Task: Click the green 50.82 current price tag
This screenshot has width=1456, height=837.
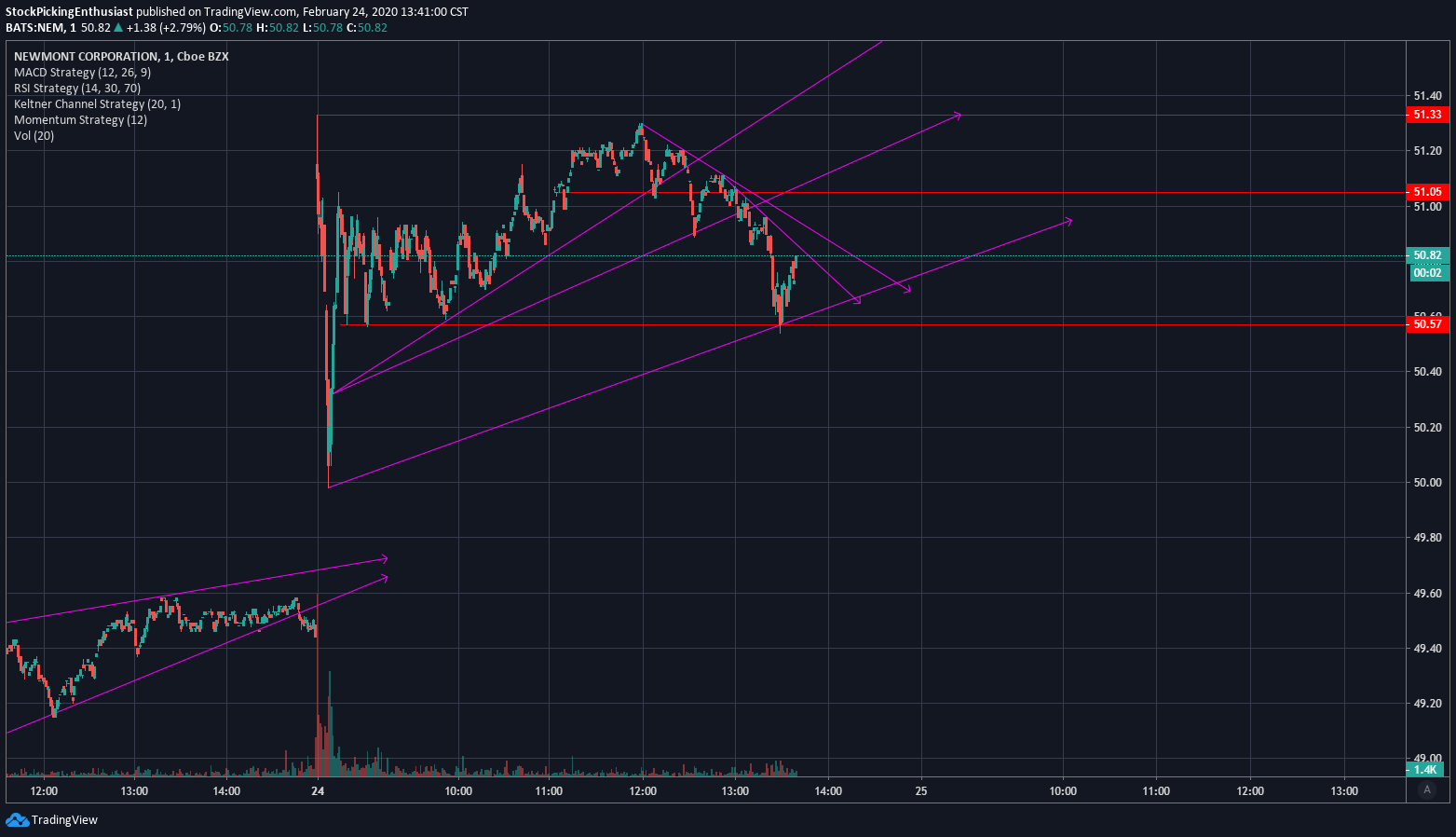Action: click(1427, 255)
